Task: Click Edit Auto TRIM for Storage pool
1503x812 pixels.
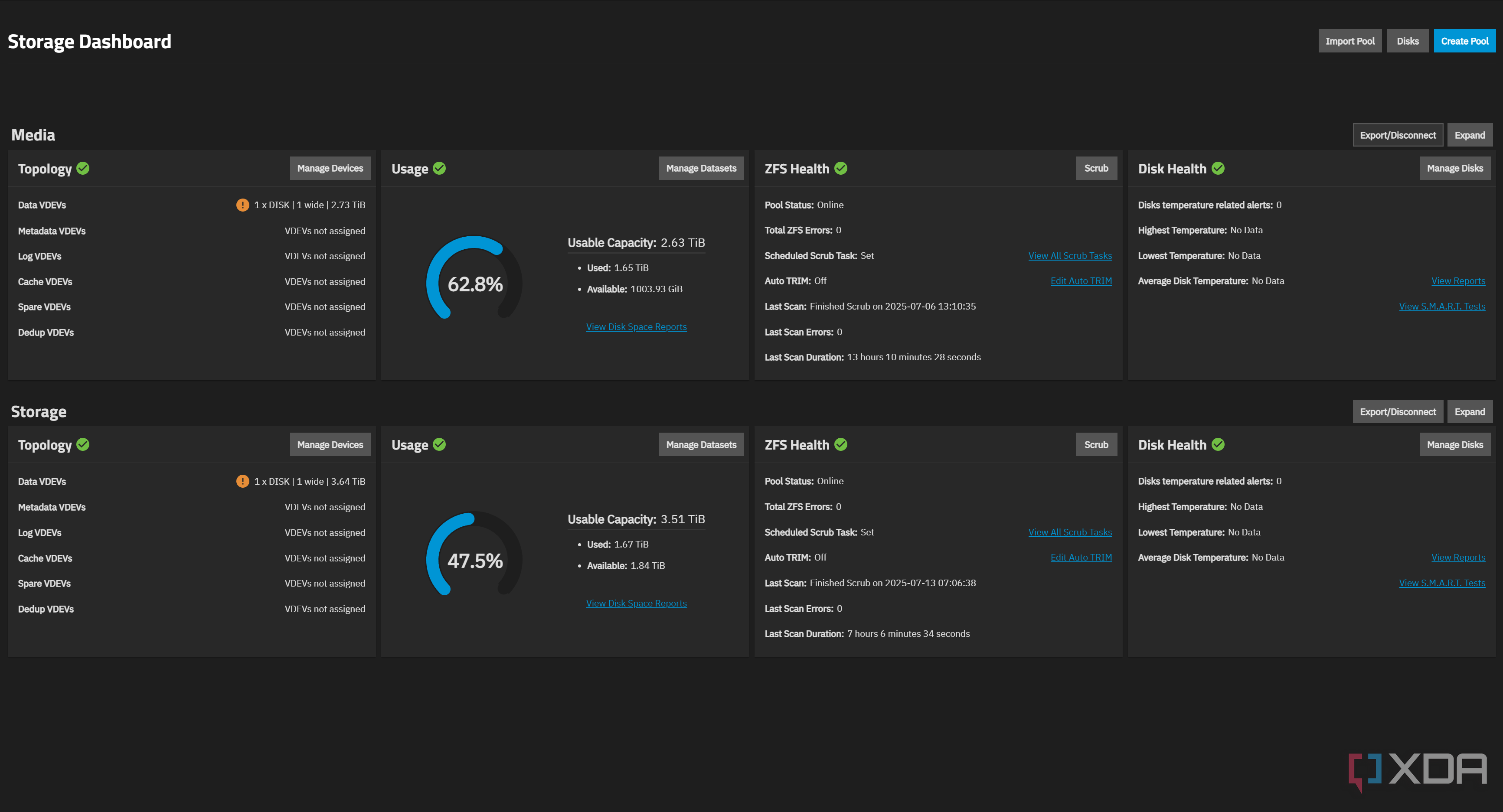Action: tap(1081, 557)
